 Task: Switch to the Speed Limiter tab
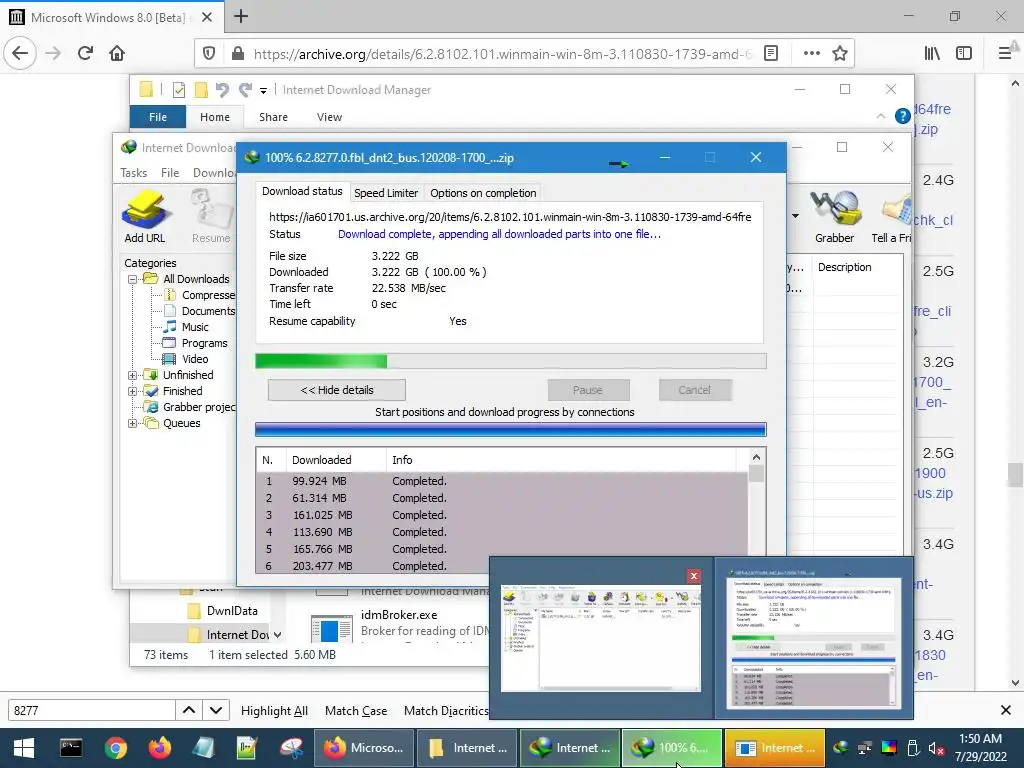click(x=385, y=193)
